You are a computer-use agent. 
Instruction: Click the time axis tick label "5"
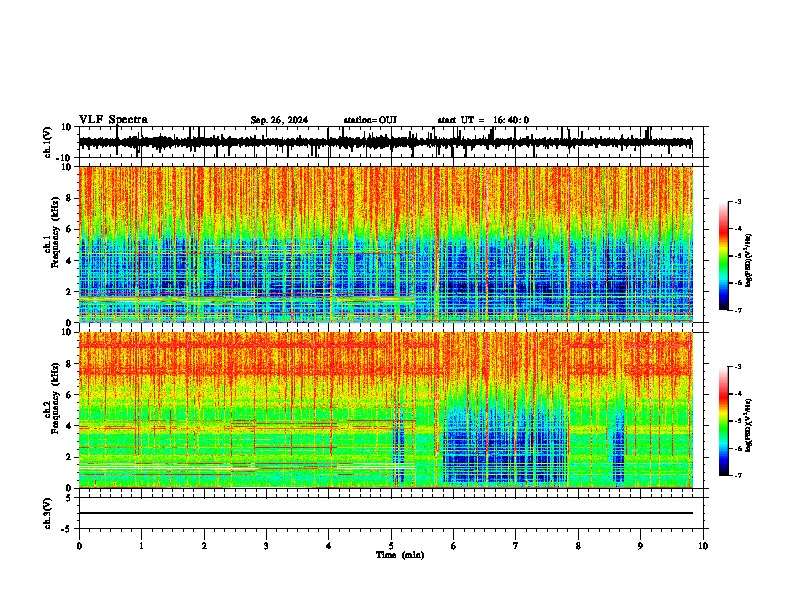click(x=391, y=546)
